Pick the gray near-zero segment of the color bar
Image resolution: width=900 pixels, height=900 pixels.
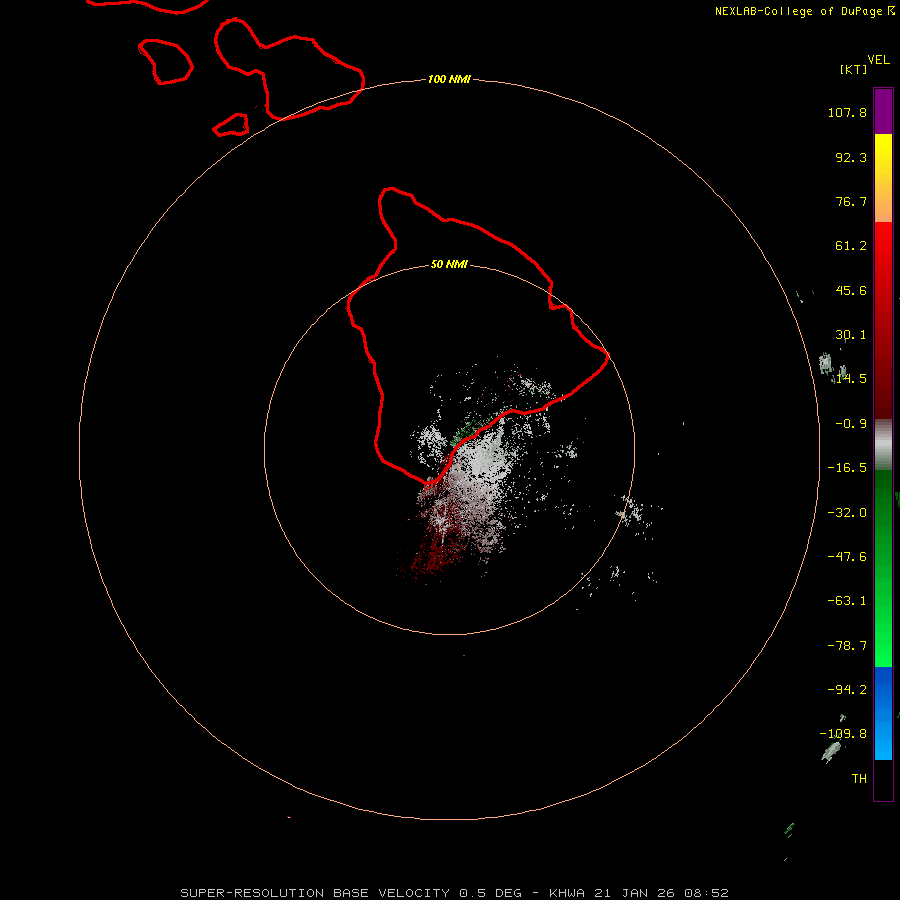883,445
